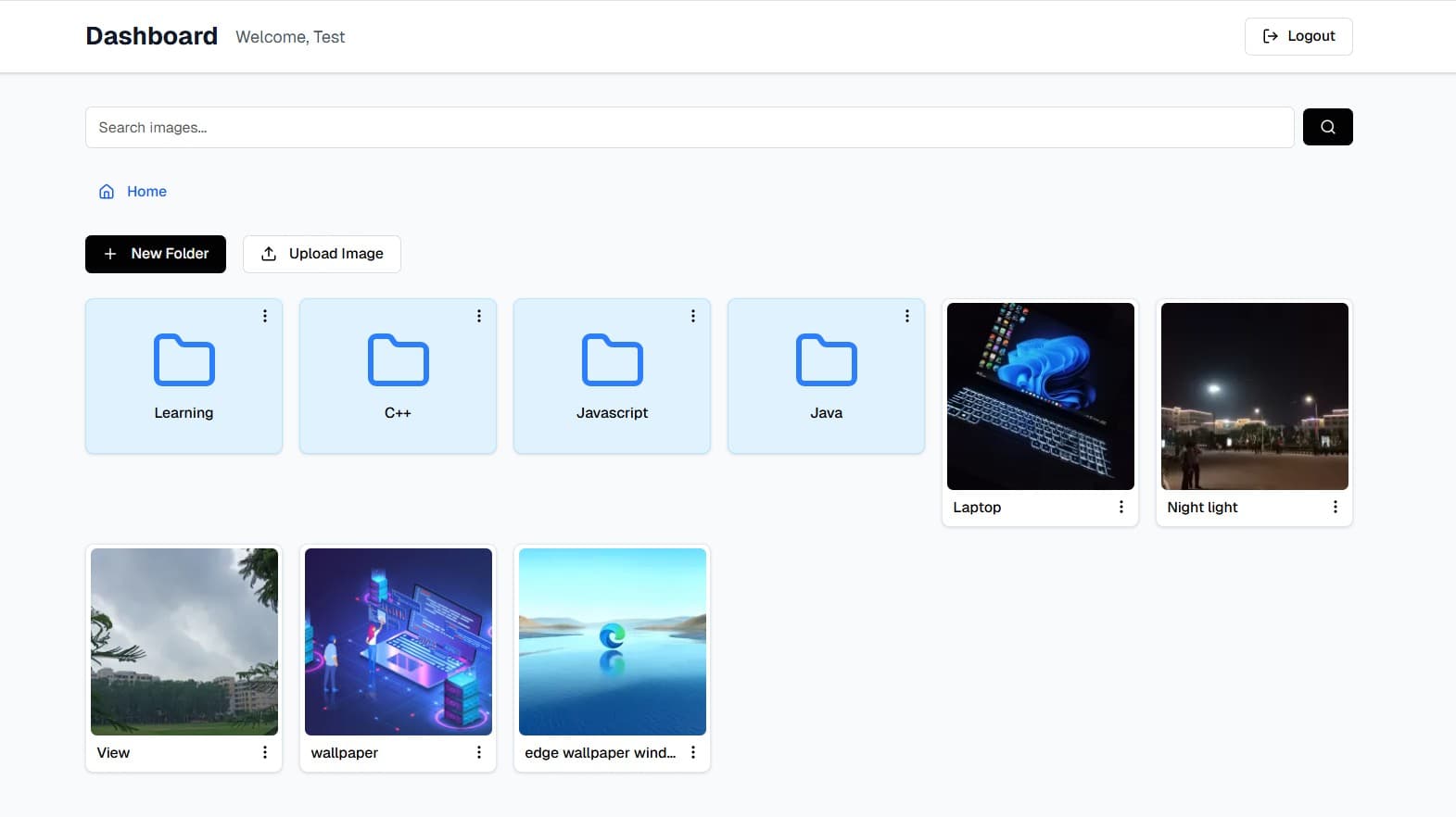Open the edge wallpaper image thumbnail
The width and height of the screenshot is (1456, 817).
(x=613, y=642)
